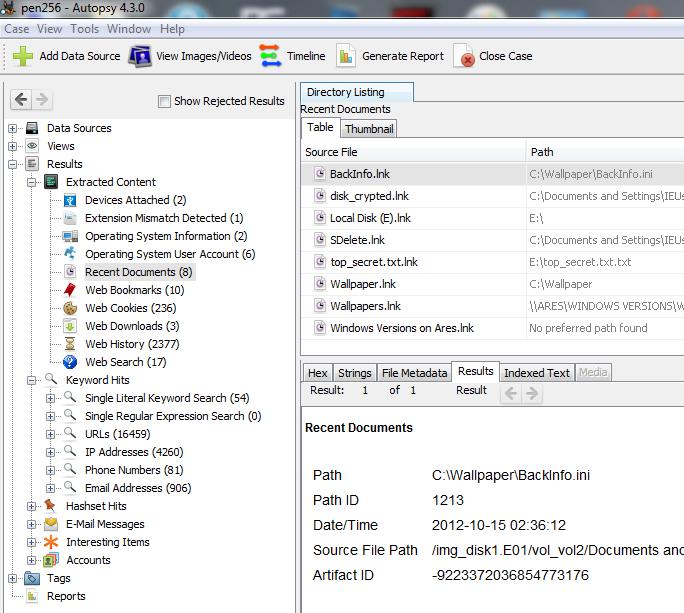Click the Web Downloads green arrow icon
The width and height of the screenshot is (684, 613).
tap(70, 326)
